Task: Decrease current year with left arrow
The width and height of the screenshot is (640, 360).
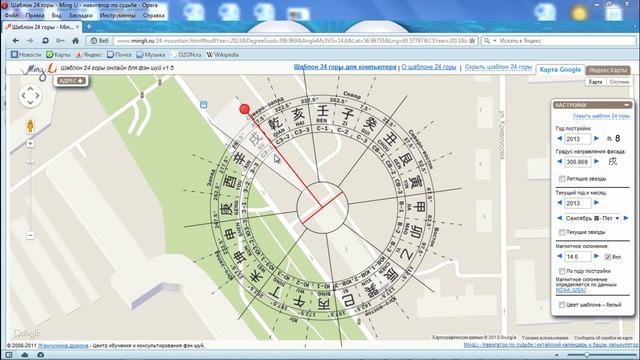Action: click(x=560, y=203)
